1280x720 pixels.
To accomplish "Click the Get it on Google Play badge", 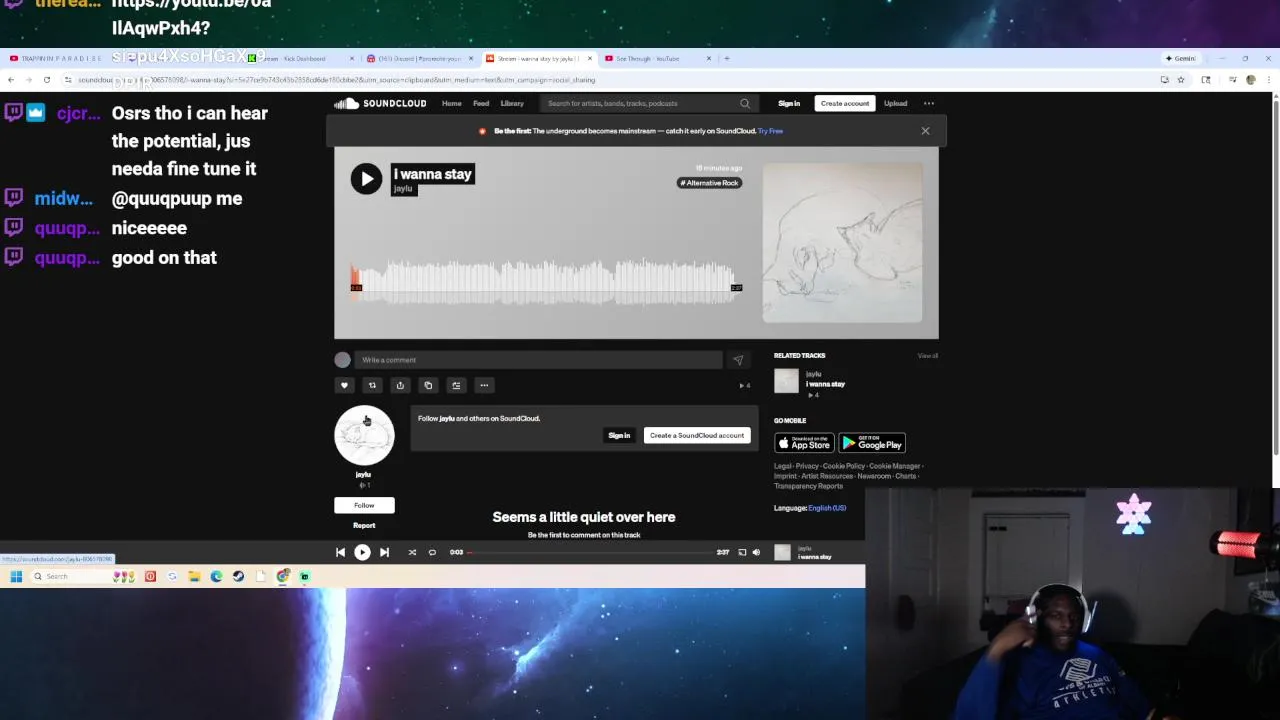I will [x=872, y=443].
